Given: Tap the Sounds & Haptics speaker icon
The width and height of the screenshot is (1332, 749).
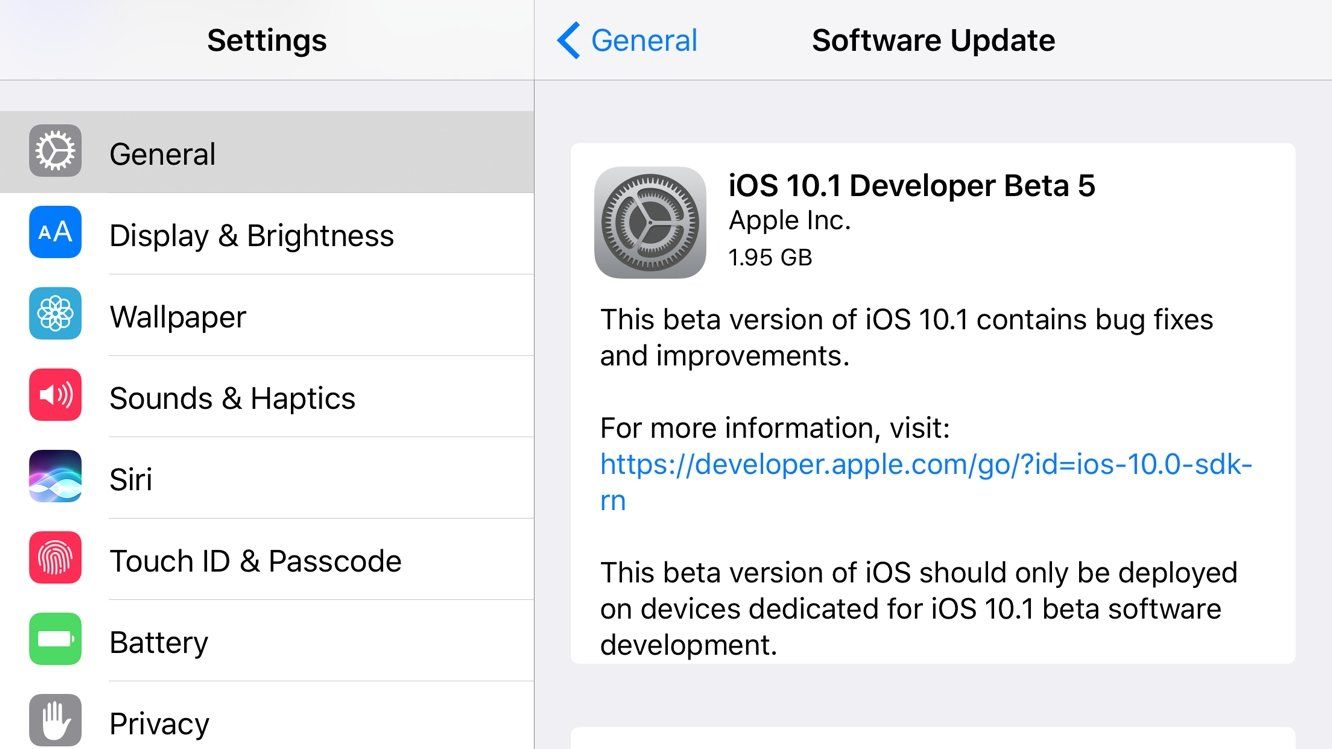Looking at the screenshot, I should point(55,395).
